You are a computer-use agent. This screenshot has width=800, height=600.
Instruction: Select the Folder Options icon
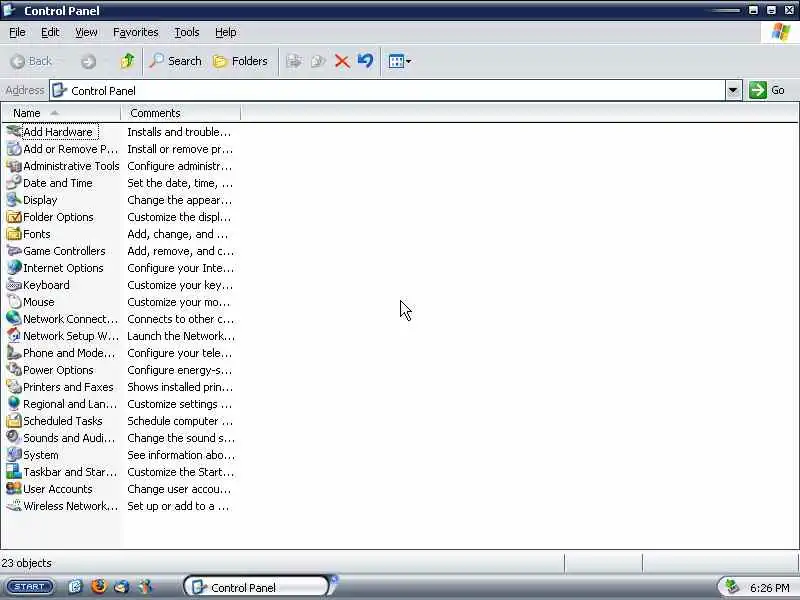pyautogui.click(x=14, y=217)
